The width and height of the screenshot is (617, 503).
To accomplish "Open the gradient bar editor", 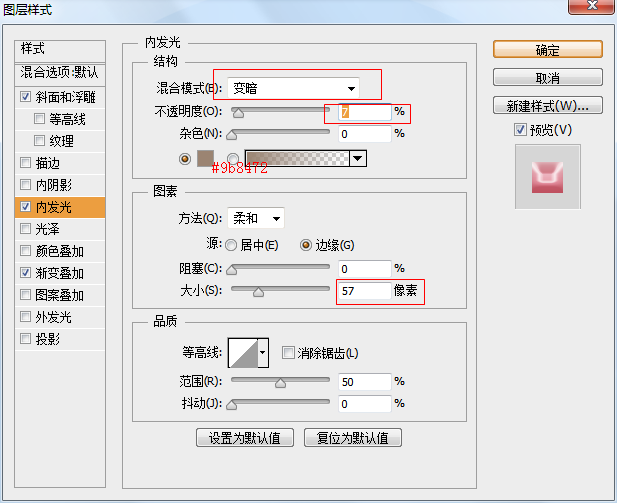I will (297, 158).
